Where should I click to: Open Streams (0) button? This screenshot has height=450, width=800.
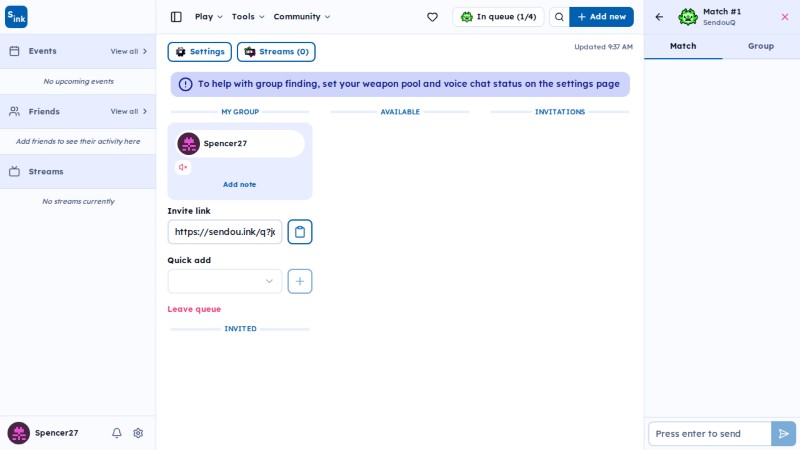[x=276, y=52]
